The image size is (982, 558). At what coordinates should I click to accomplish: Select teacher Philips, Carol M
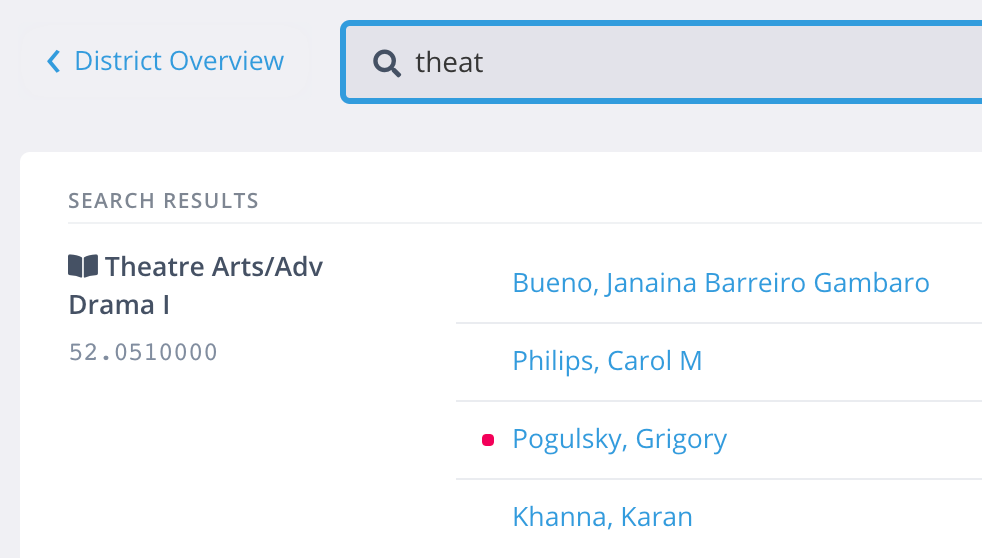pyautogui.click(x=607, y=361)
